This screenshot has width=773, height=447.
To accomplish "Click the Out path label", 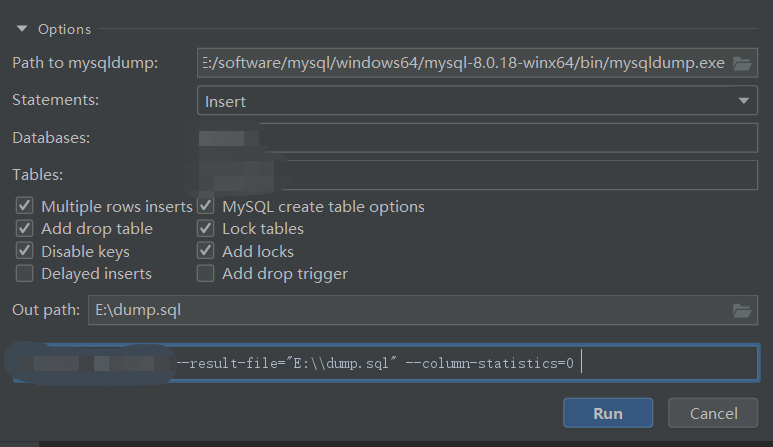I will click(x=46, y=310).
